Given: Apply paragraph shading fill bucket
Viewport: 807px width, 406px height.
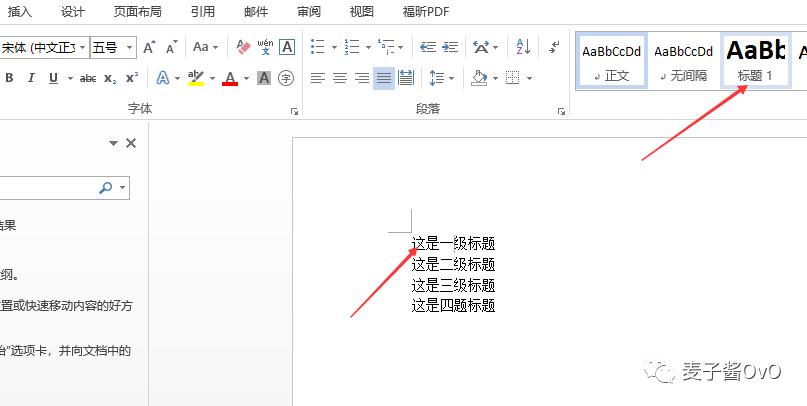Looking at the screenshot, I should tap(479, 78).
